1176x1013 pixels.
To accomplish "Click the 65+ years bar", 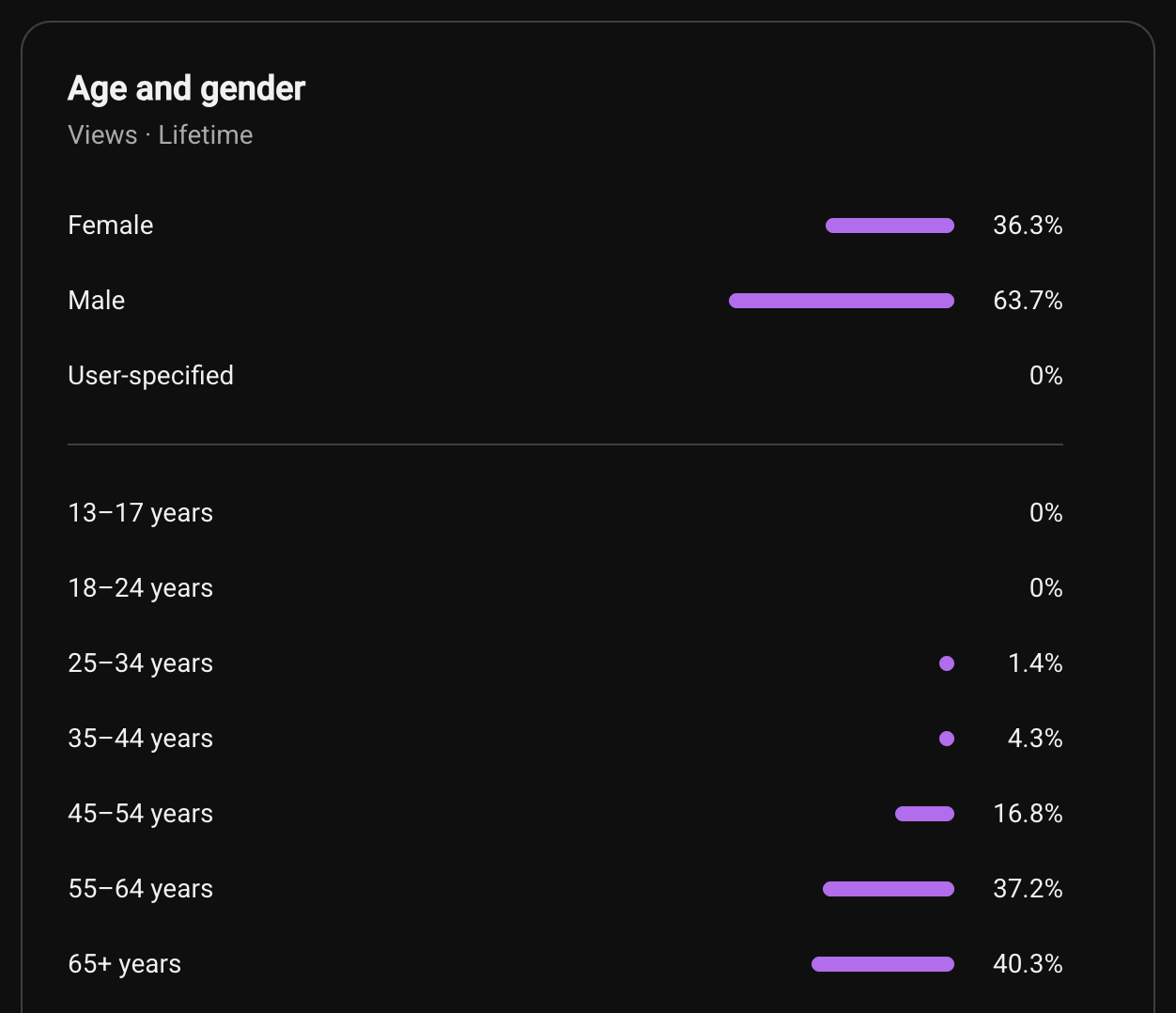I will point(883,964).
